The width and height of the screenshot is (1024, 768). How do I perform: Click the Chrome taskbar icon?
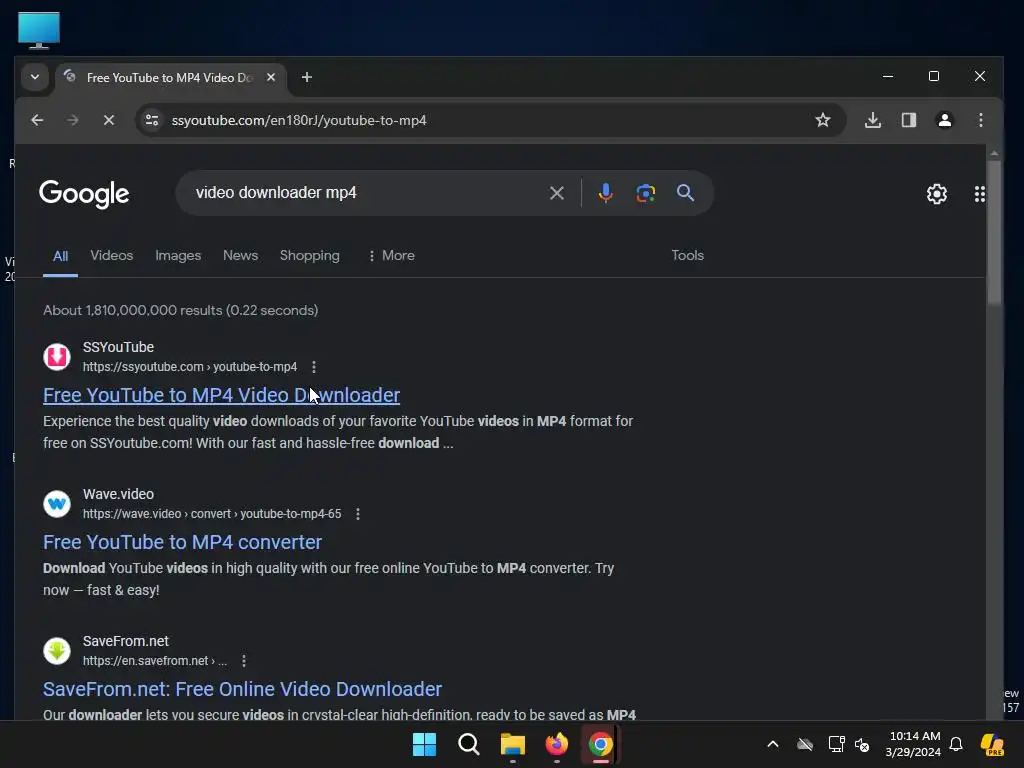600,744
